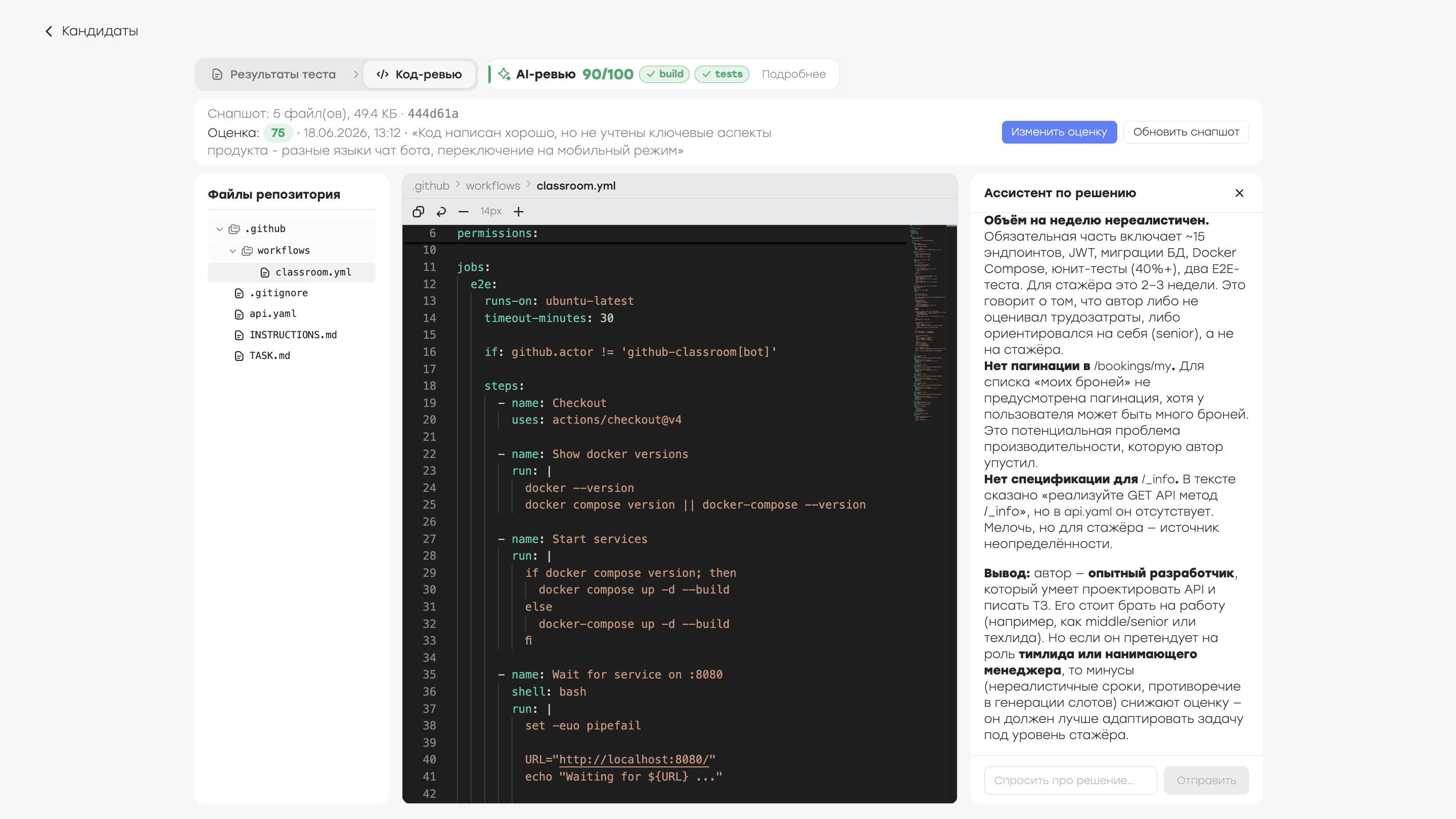Open INSTRUCTIONS.md file
Viewport: 1456px width, 819px height.
[x=292, y=335]
